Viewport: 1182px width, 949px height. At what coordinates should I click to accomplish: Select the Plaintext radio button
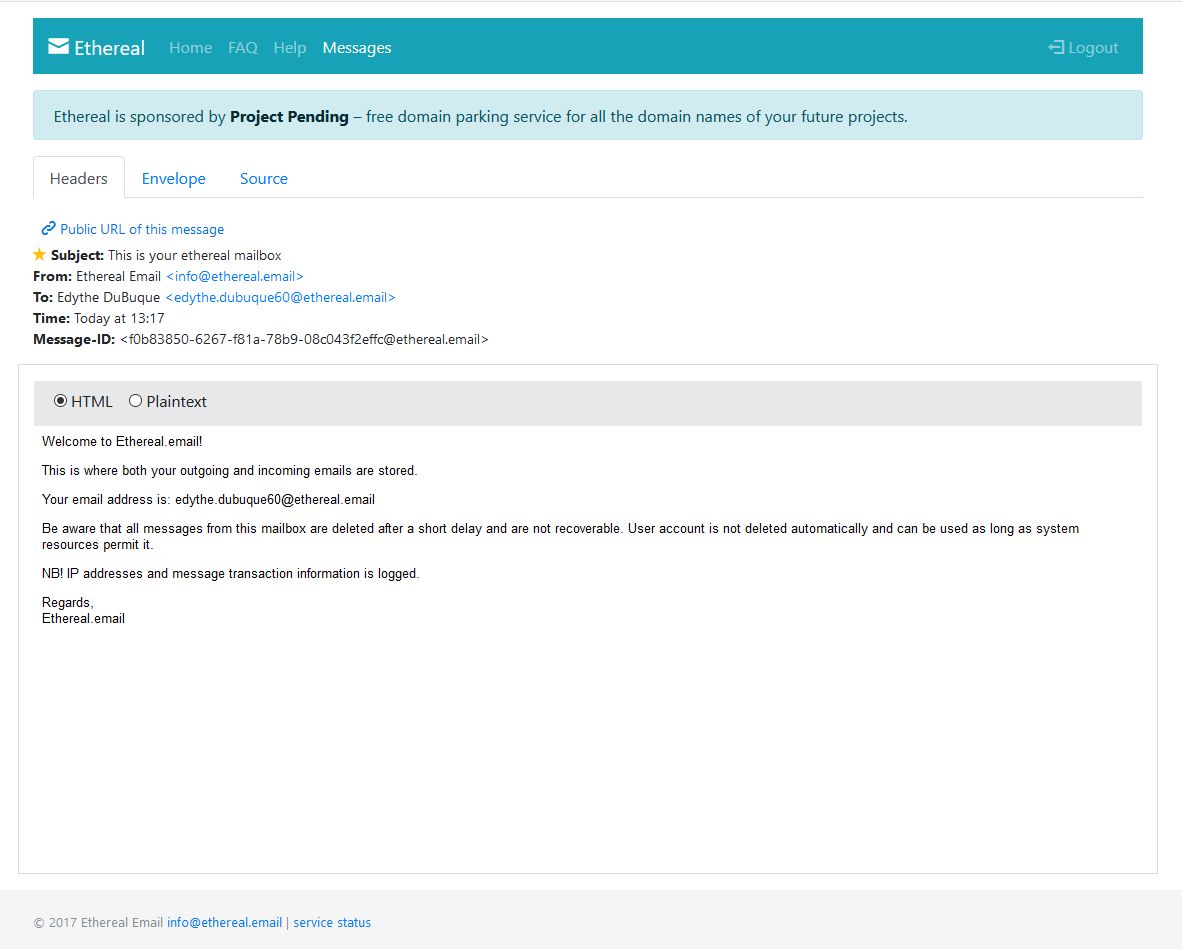[135, 400]
